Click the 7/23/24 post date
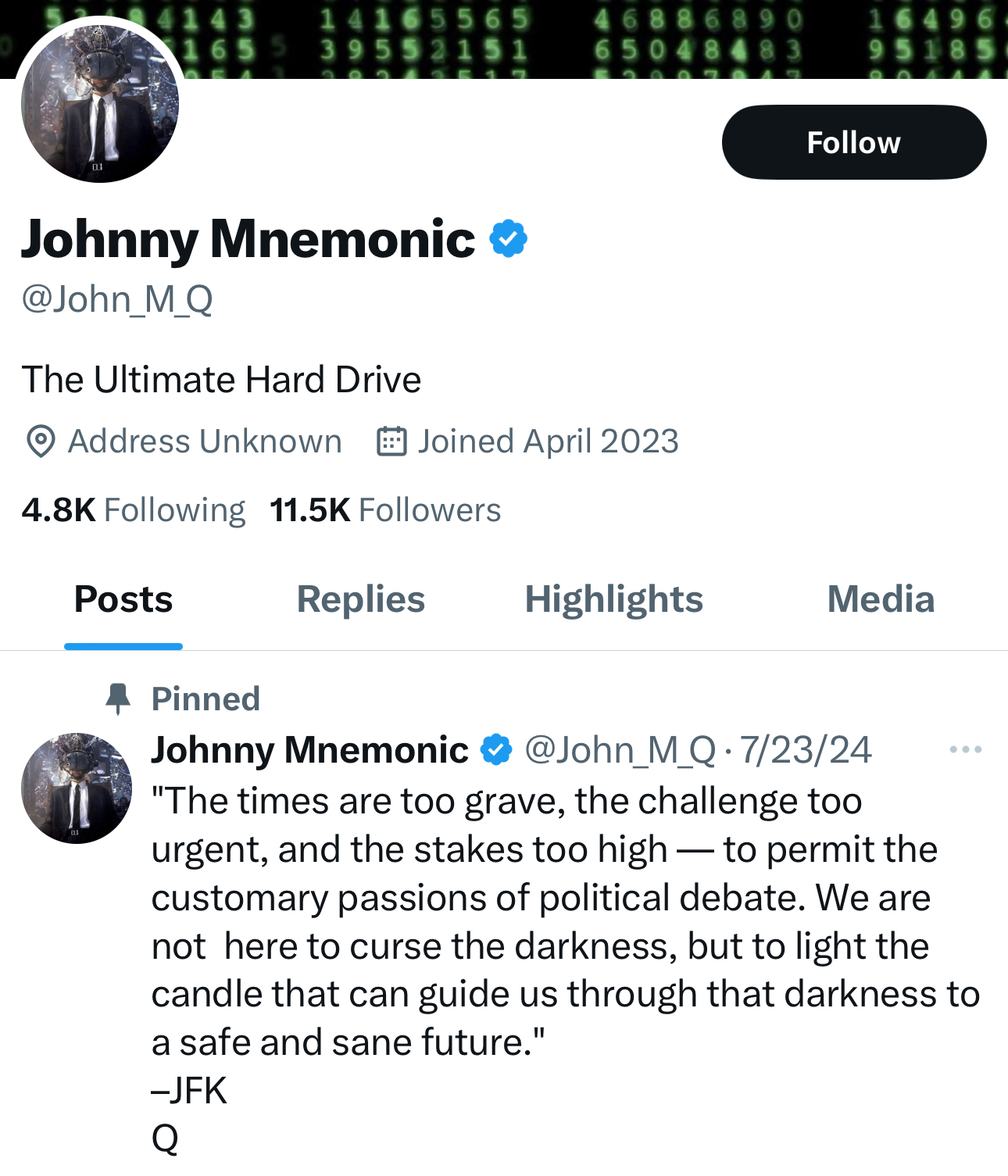 (x=805, y=750)
